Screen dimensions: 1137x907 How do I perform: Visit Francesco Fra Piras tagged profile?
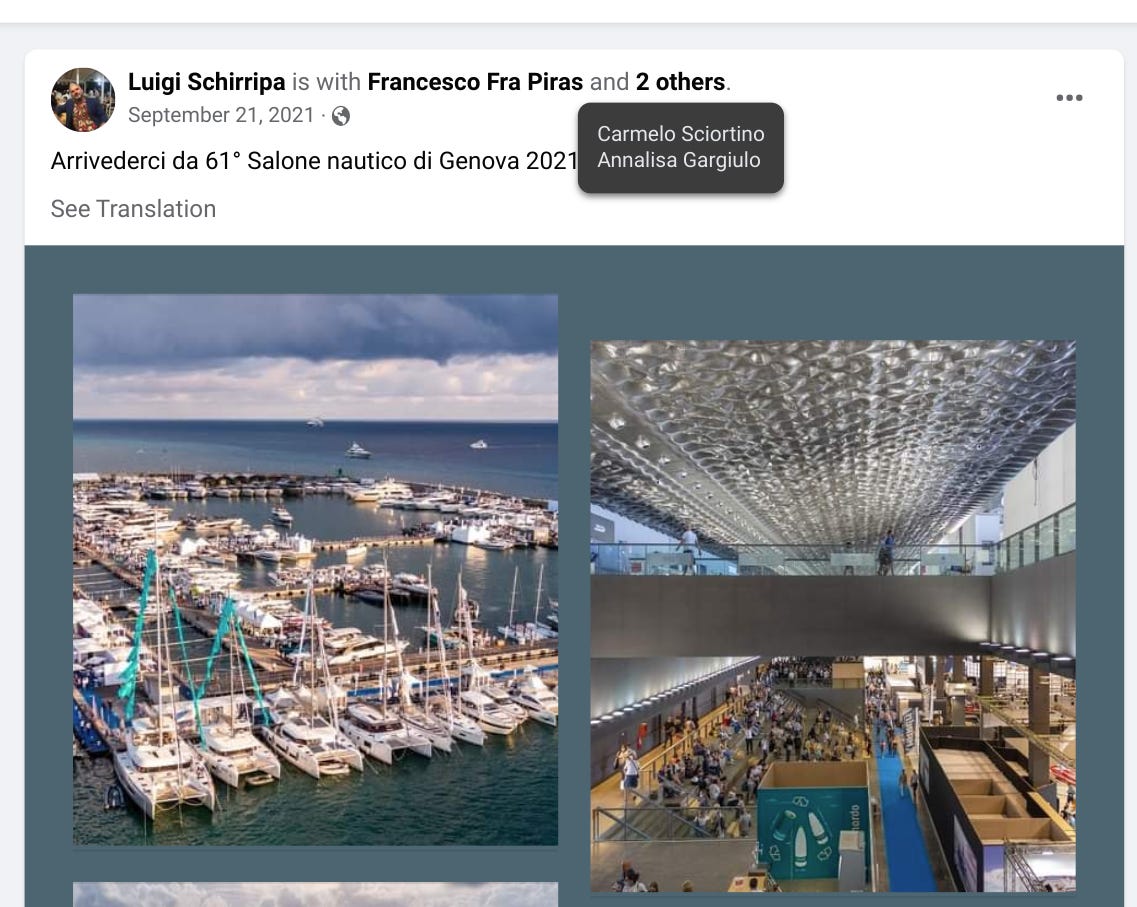tap(475, 82)
